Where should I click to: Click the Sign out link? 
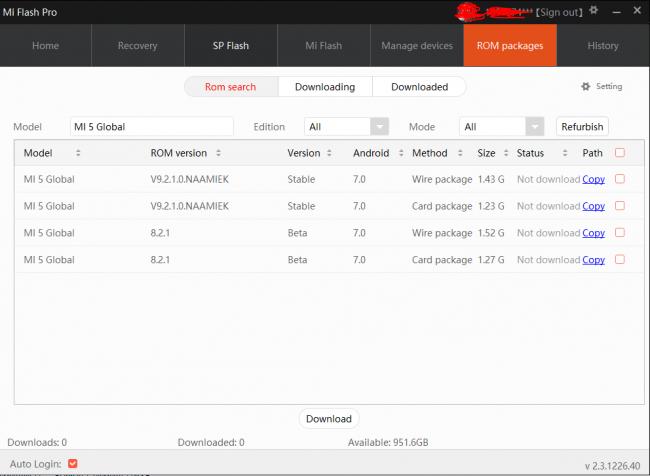[559, 12]
